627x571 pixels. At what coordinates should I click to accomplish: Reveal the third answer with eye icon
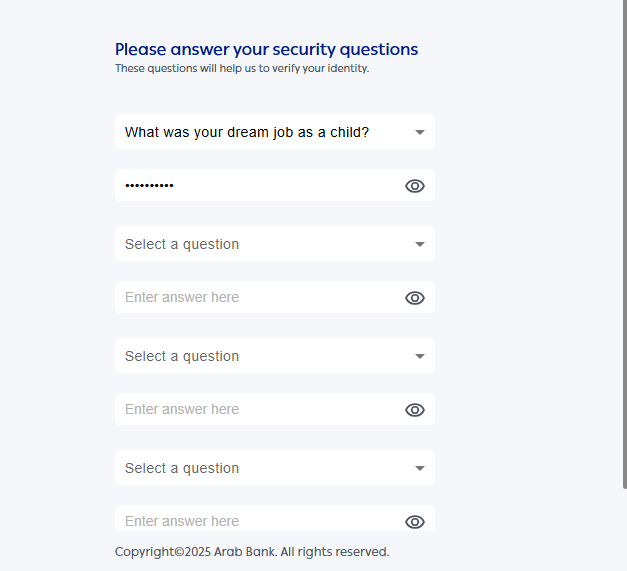click(415, 410)
